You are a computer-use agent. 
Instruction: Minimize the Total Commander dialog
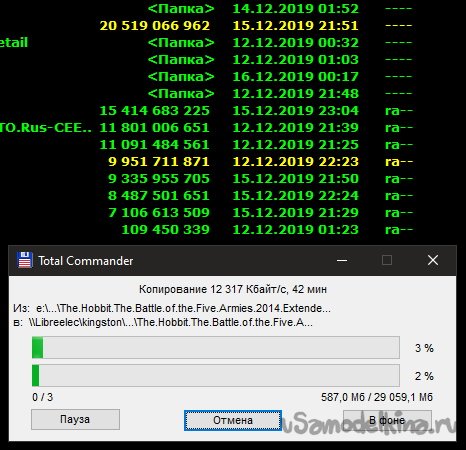(x=342, y=260)
